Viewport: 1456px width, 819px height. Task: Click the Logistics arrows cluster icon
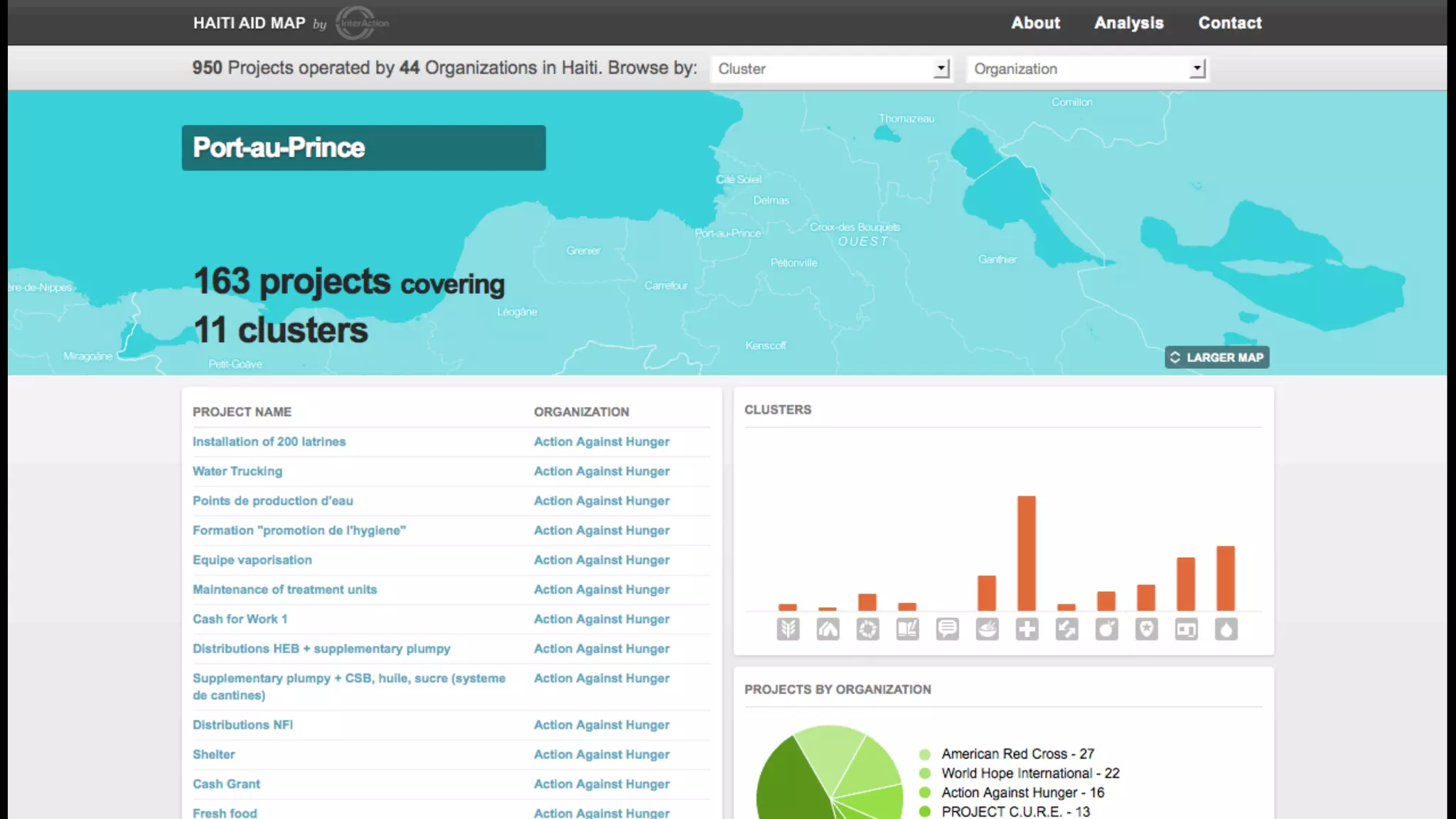[x=1066, y=629]
